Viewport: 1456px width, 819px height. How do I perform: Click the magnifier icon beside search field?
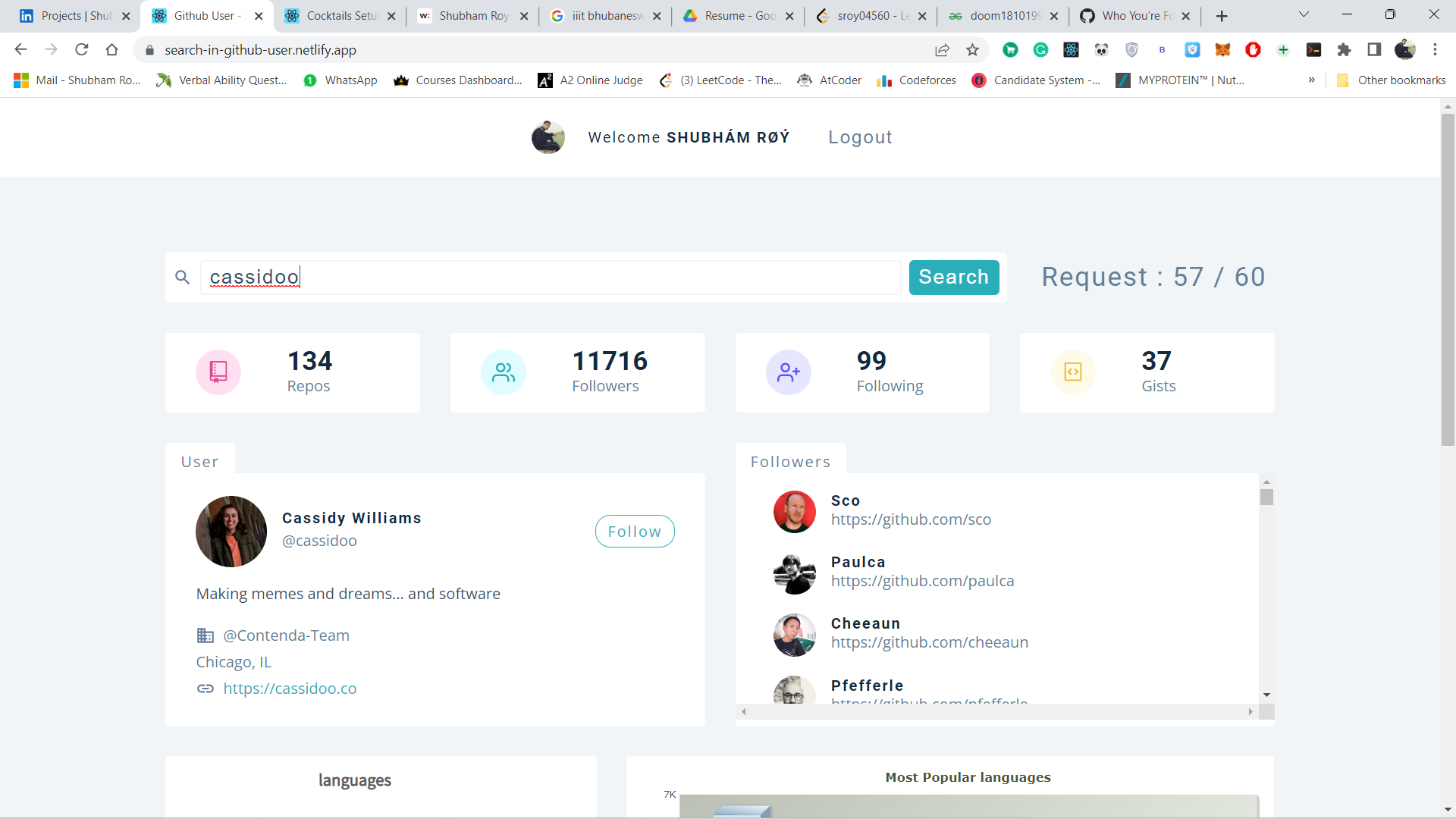click(182, 277)
